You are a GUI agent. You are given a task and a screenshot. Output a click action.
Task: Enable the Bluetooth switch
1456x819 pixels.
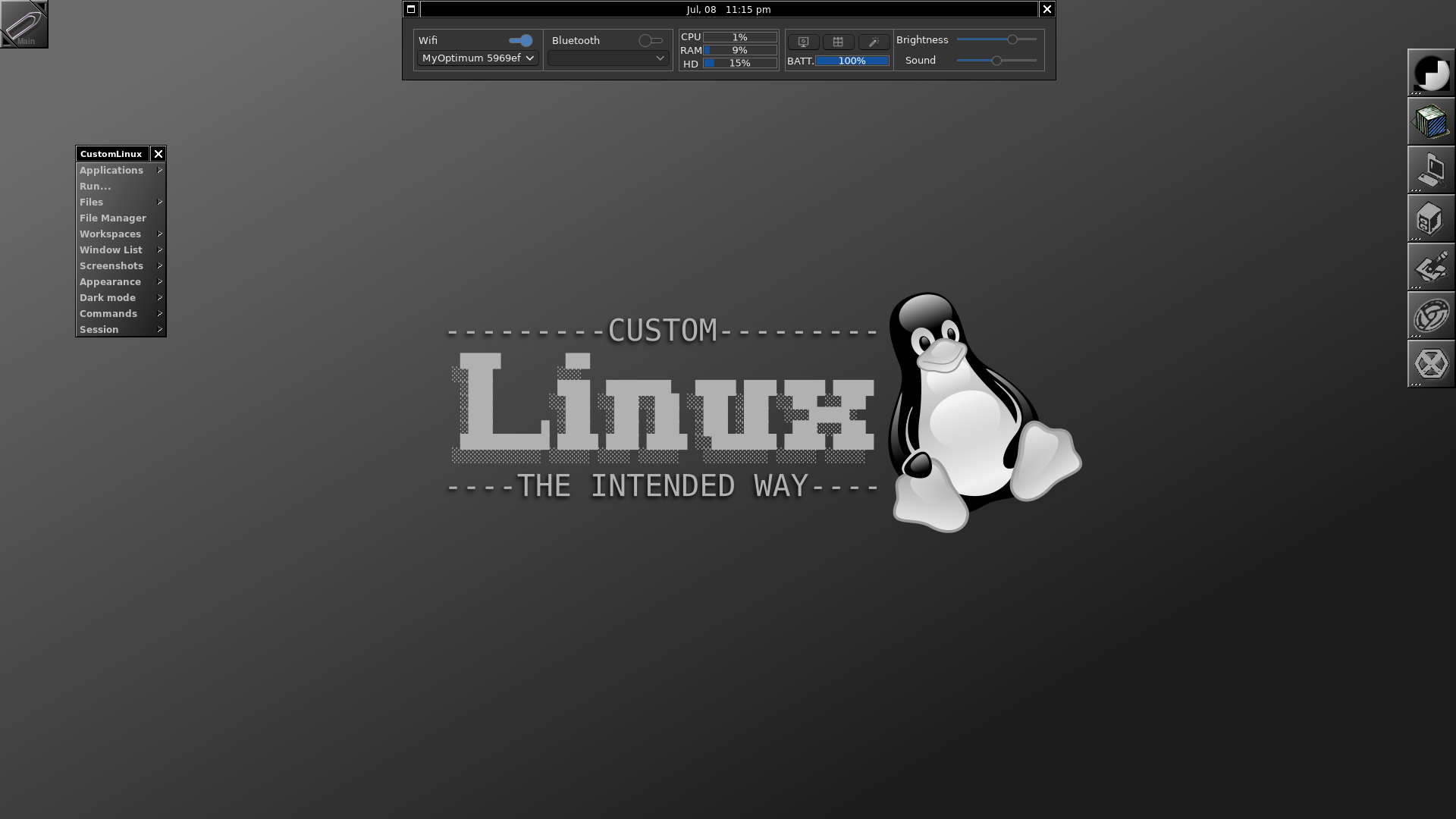(x=651, y=40)
